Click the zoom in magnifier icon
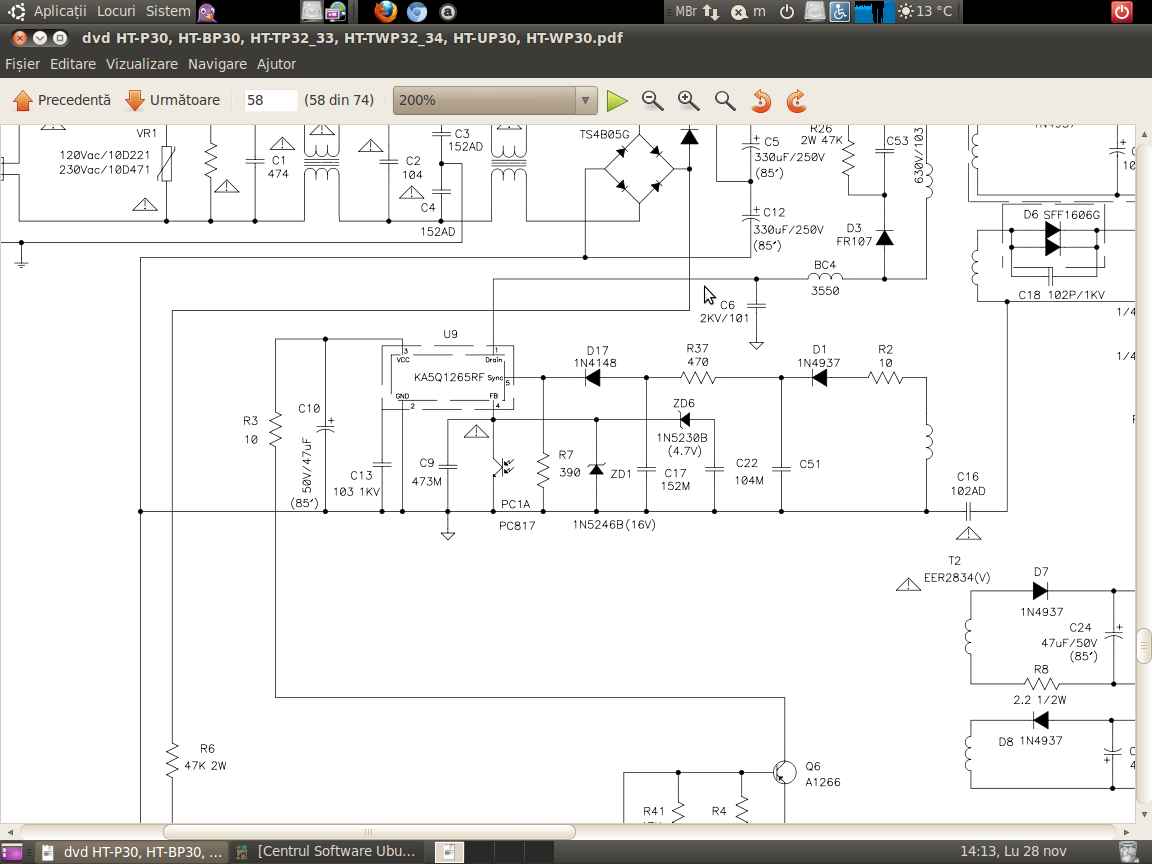 point(688,100)
